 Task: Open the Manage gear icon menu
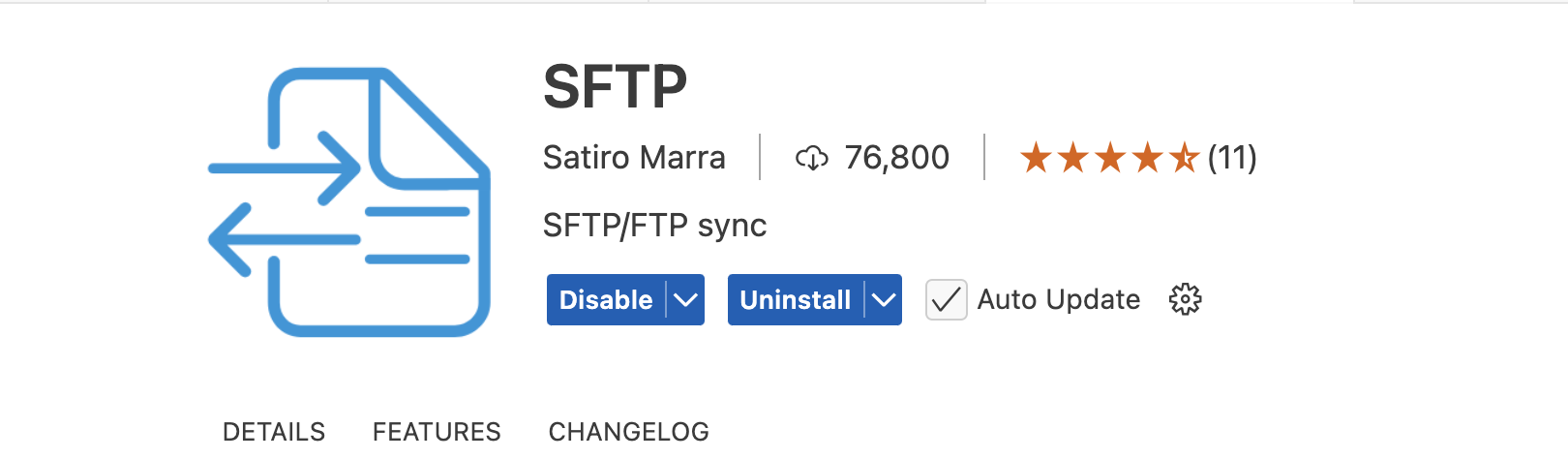[1185, 300]
